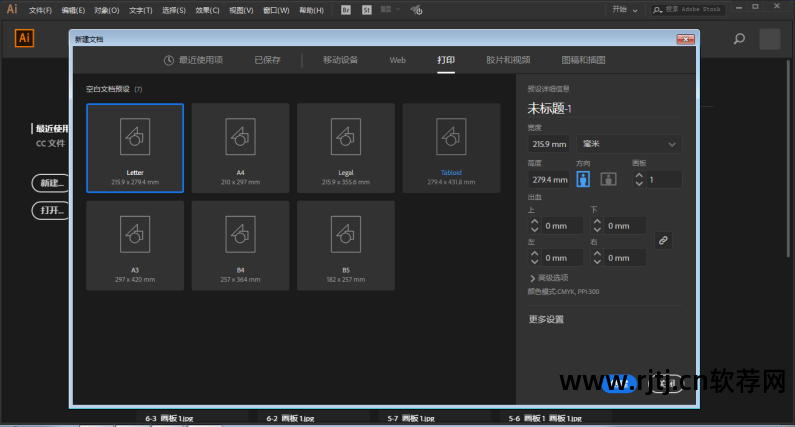The image size is (795, 427).
Task: Select the Letter preset thumbnail
Action: pos(135,148)
